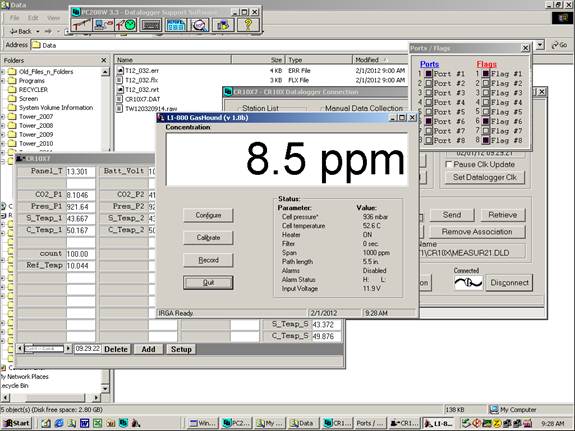Switch to Manual Data Collection tab
The height and width of the screenshot is (431, 575).
click(363, 108)
